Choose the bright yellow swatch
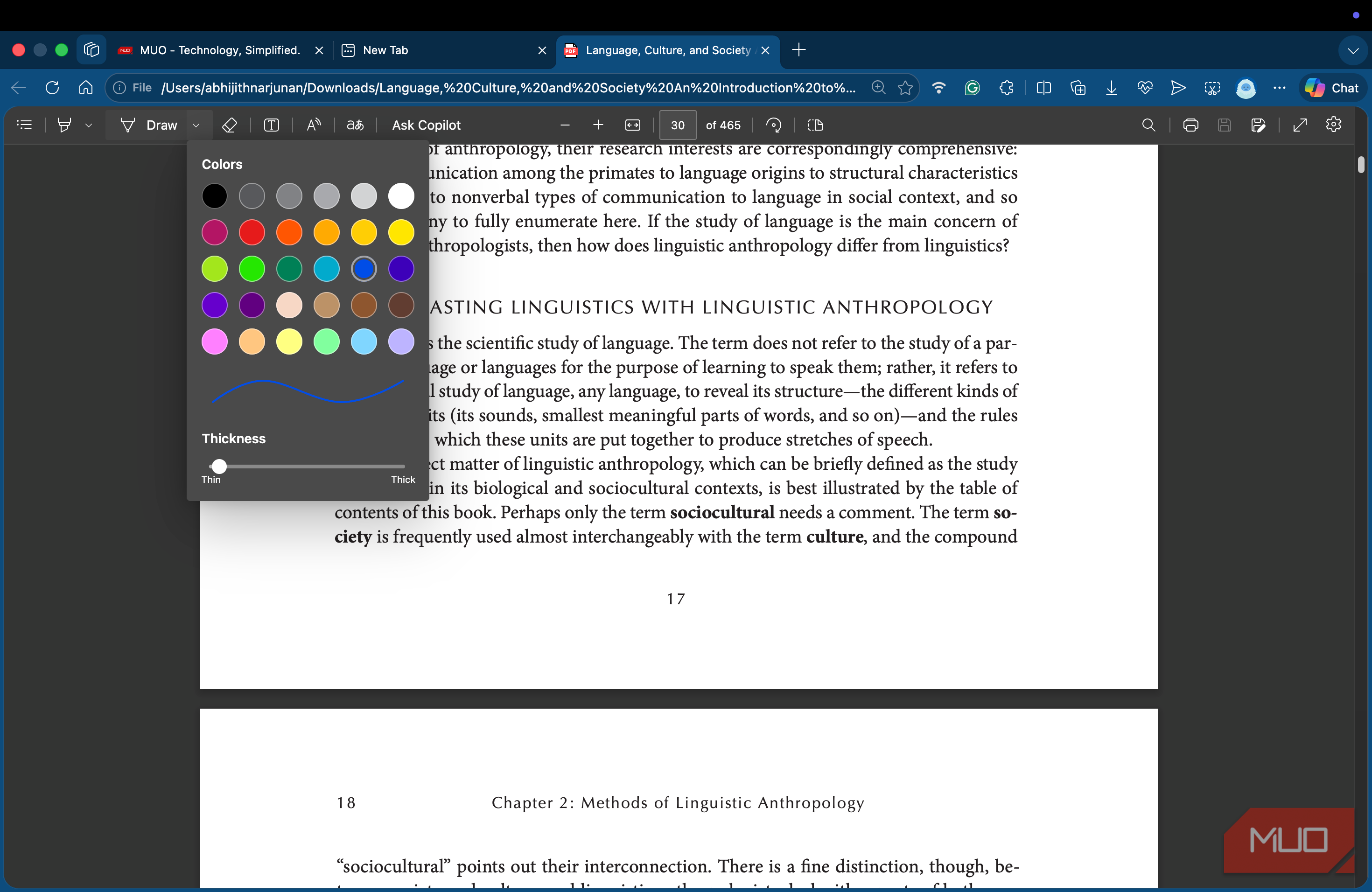The width and height of the screenshot is (1372, 892). coord(401,232)
